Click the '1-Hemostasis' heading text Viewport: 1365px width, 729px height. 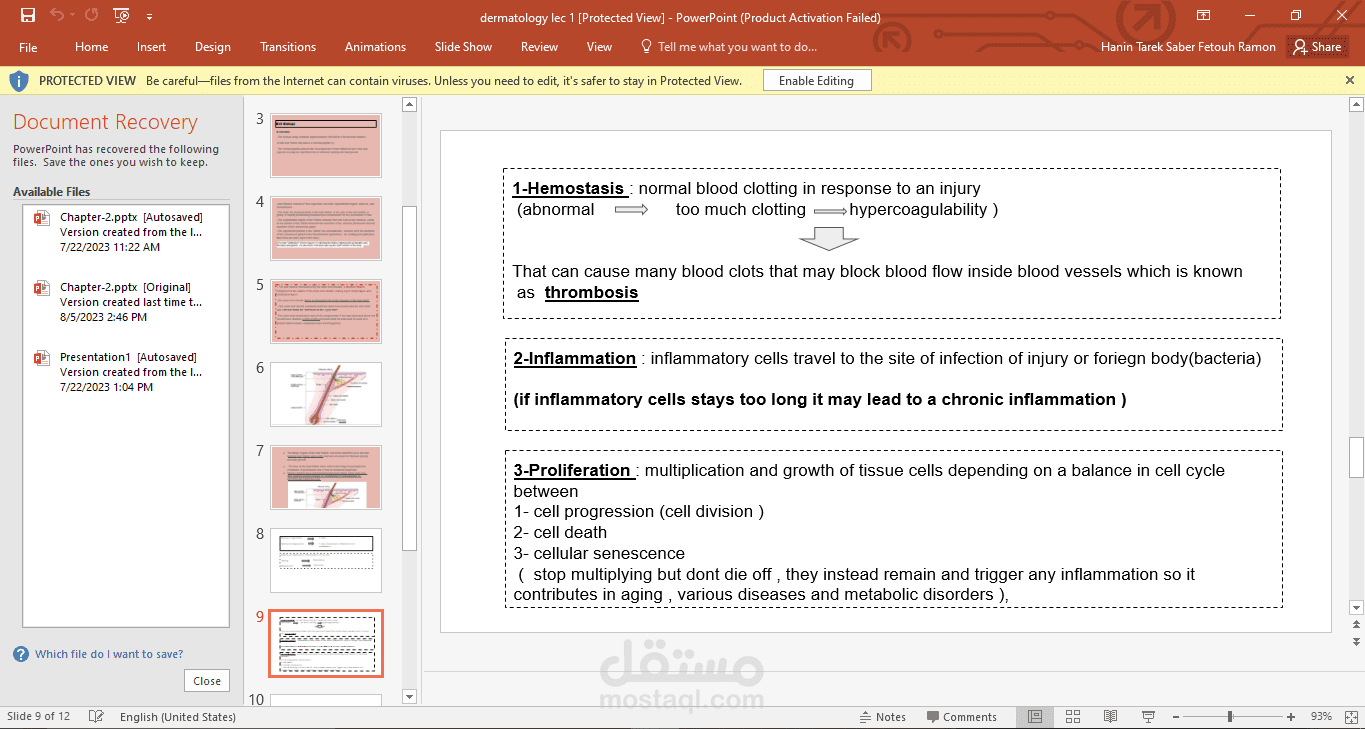568,188
